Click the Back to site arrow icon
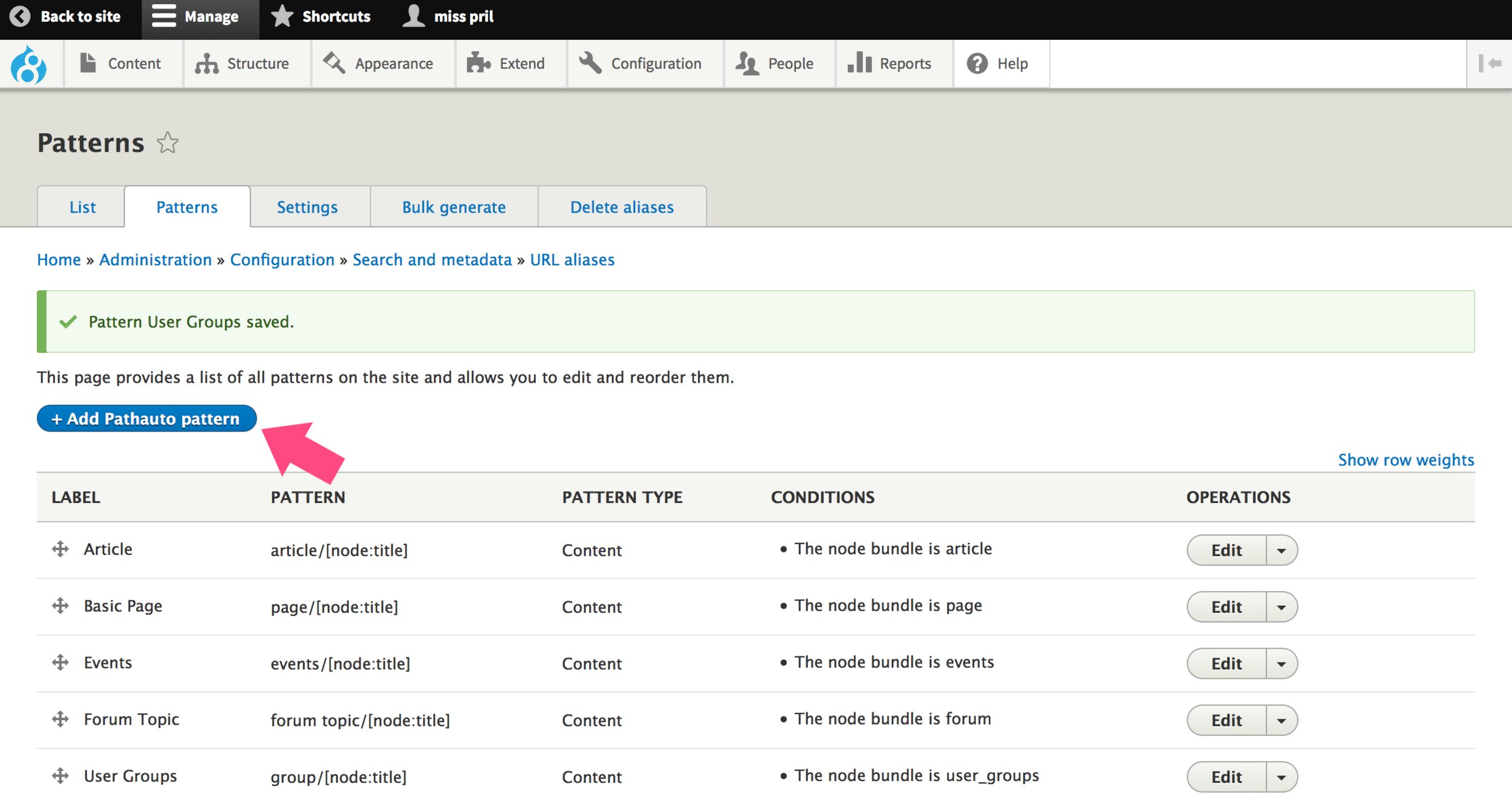Viewport: 1512px width, 801px height. pos(20,16)
